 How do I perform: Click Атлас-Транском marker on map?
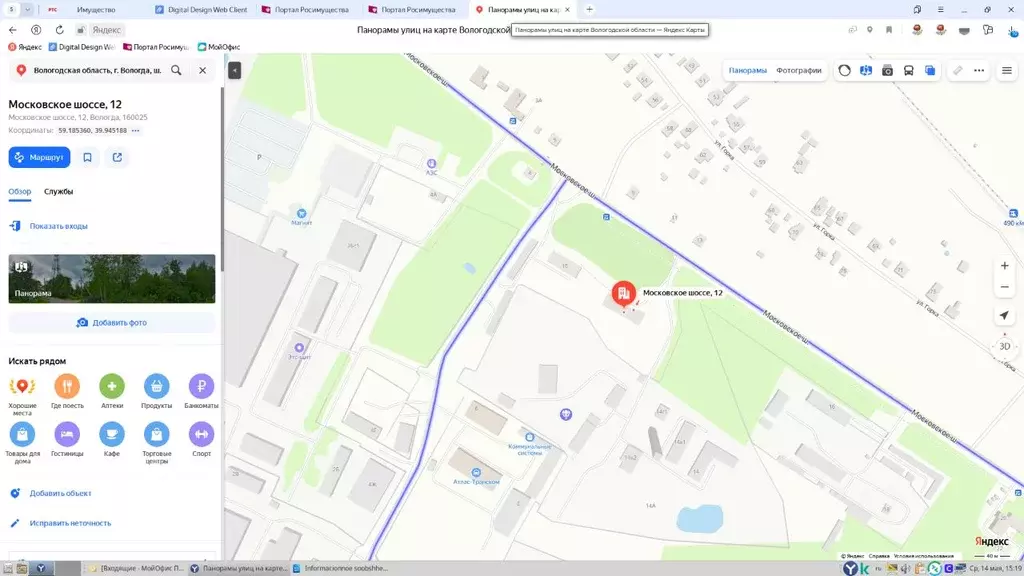476,473
